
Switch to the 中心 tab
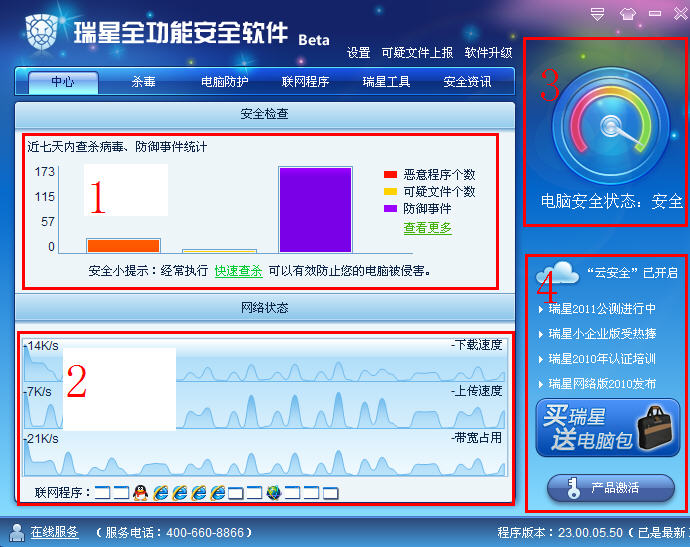click(63, 82)
